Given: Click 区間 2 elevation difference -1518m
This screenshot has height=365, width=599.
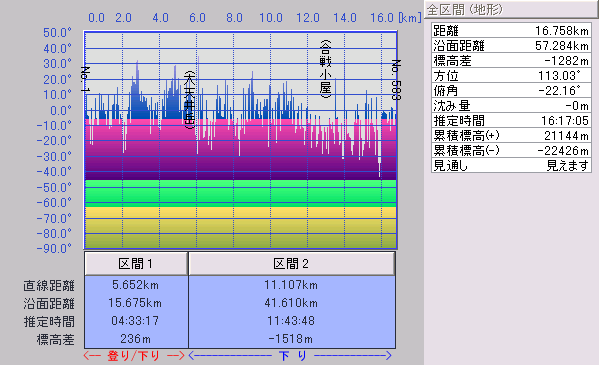Looking at the screenshot, I should click(291, 339).
